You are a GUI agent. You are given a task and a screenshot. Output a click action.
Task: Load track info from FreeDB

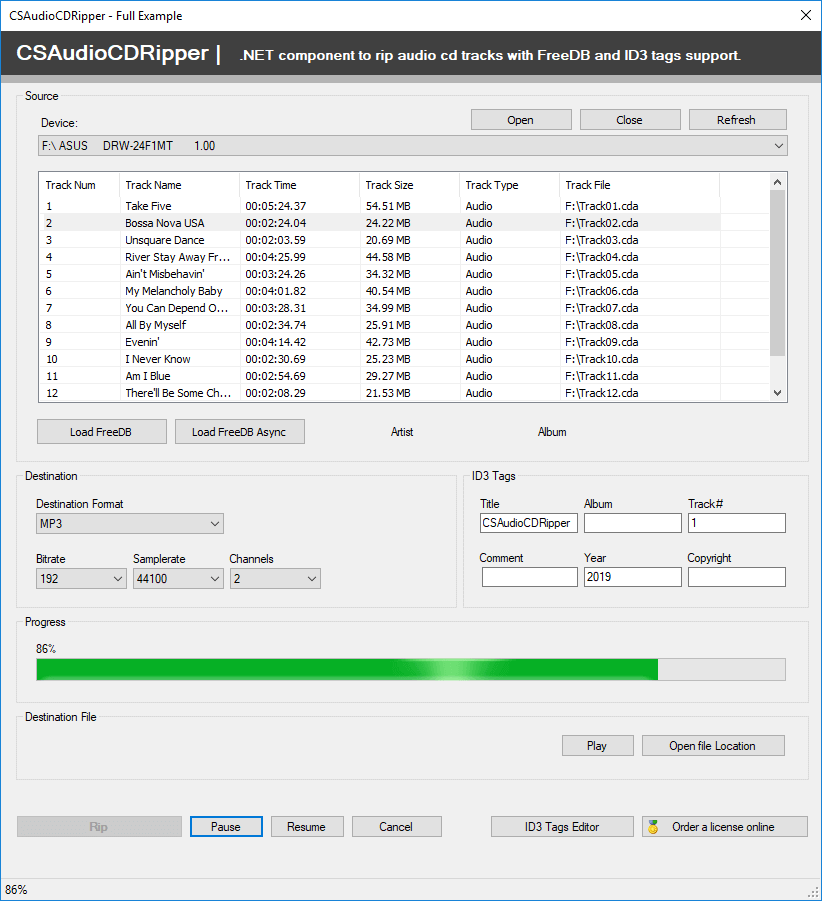click(x=101, y=431)
